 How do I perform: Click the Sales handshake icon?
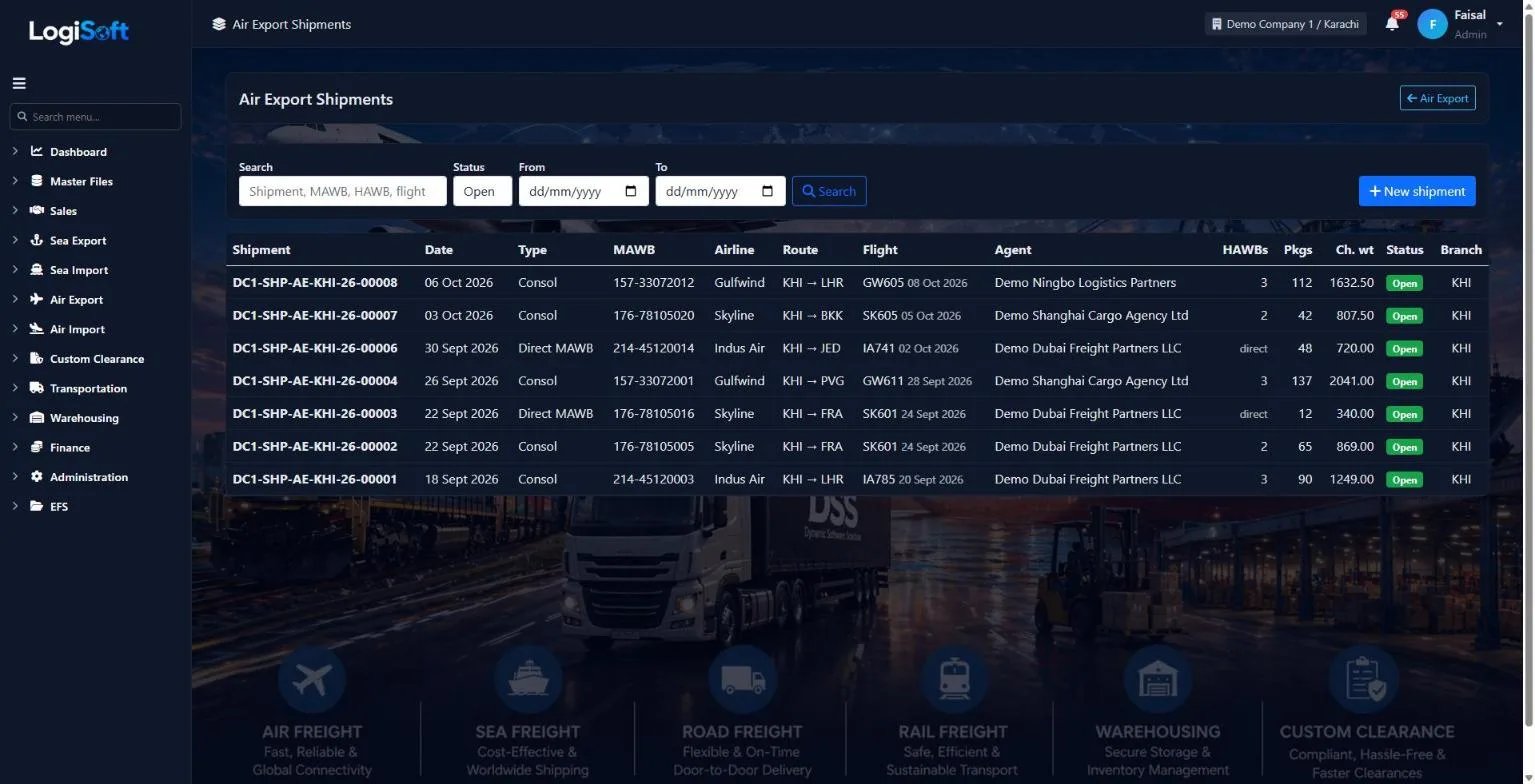[37, 211]
